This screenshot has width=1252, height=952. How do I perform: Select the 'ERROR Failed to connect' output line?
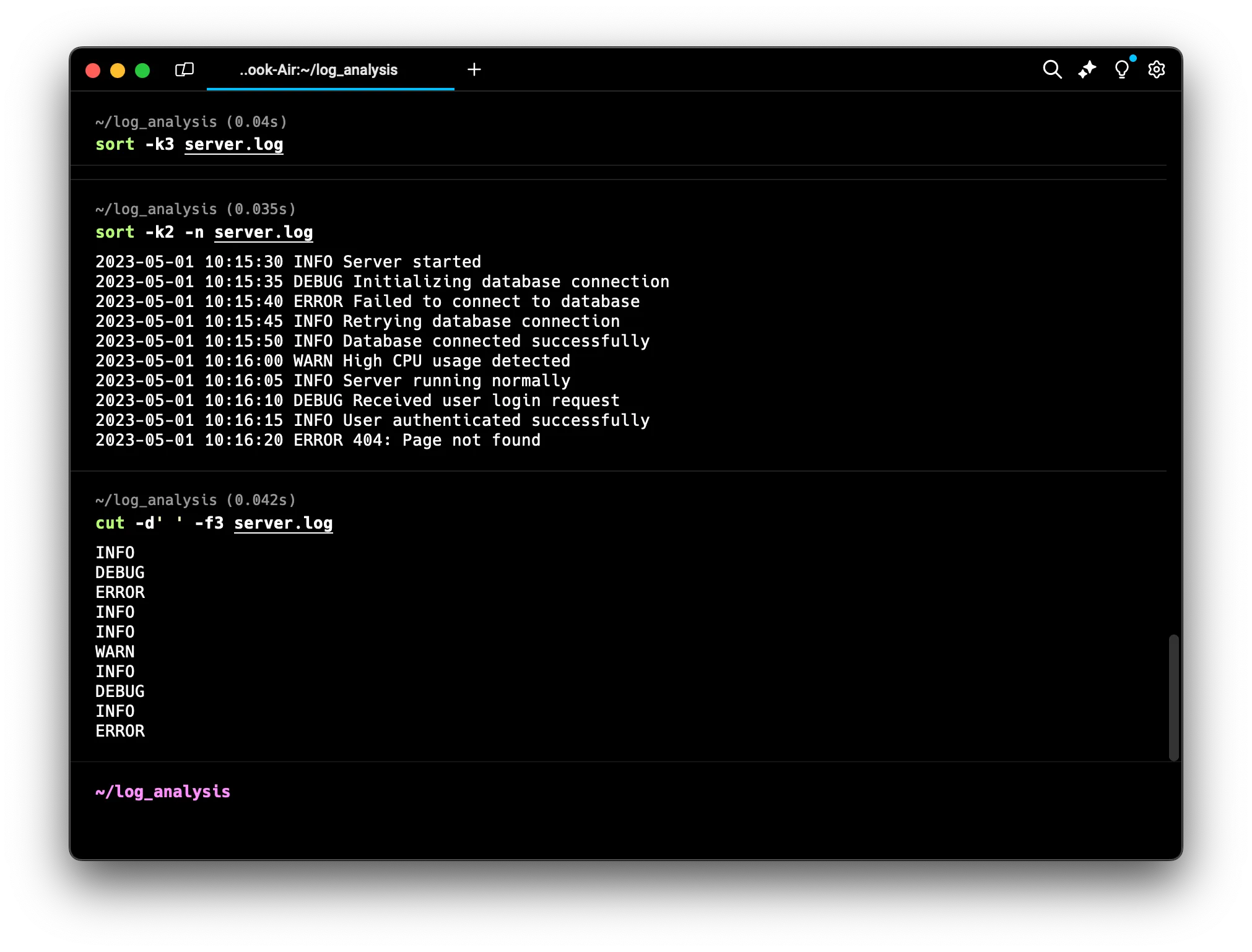pyautogui.click(x=367, y=301)
